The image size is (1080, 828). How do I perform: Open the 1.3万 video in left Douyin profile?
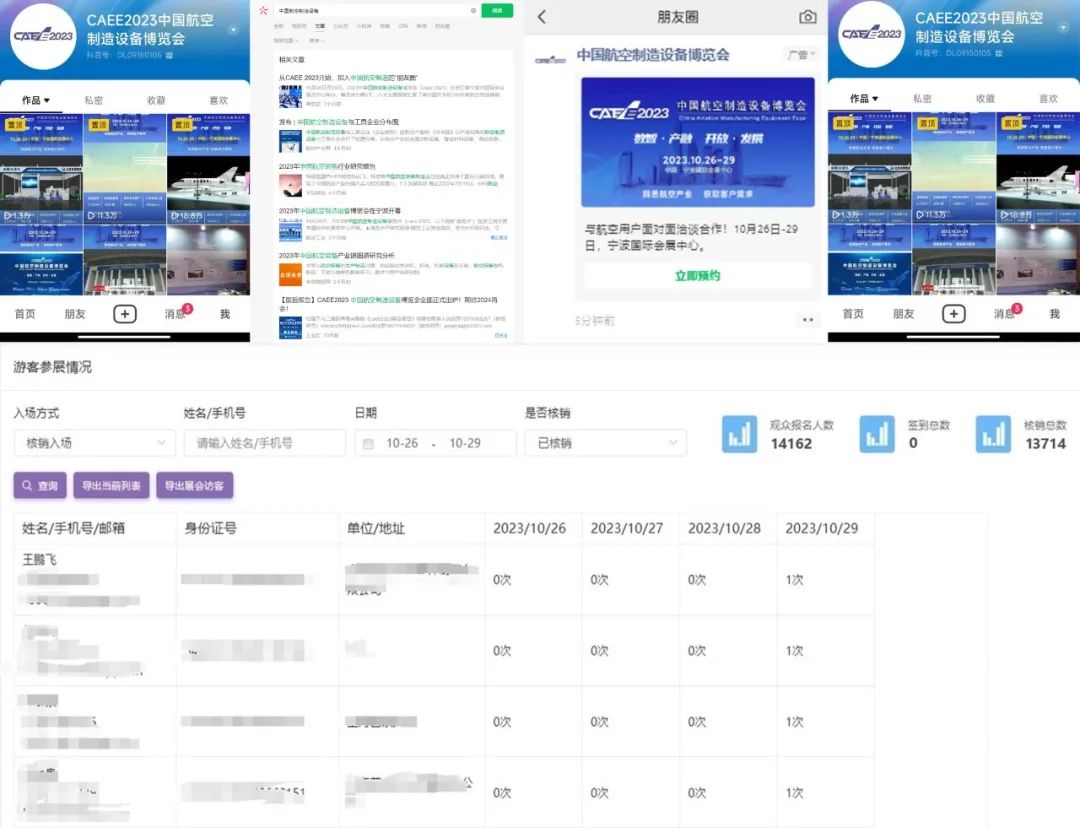point(41,169)
